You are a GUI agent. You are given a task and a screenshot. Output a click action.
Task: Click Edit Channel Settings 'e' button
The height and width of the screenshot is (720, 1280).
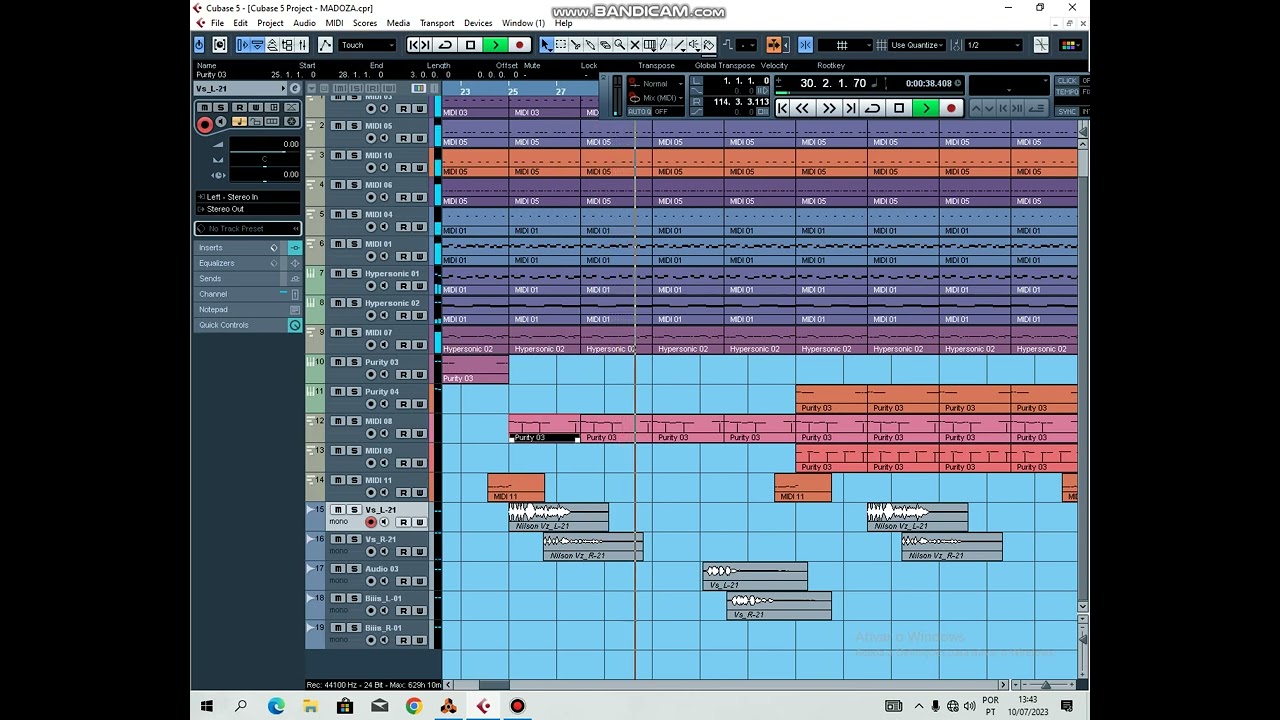pos(294,89)
